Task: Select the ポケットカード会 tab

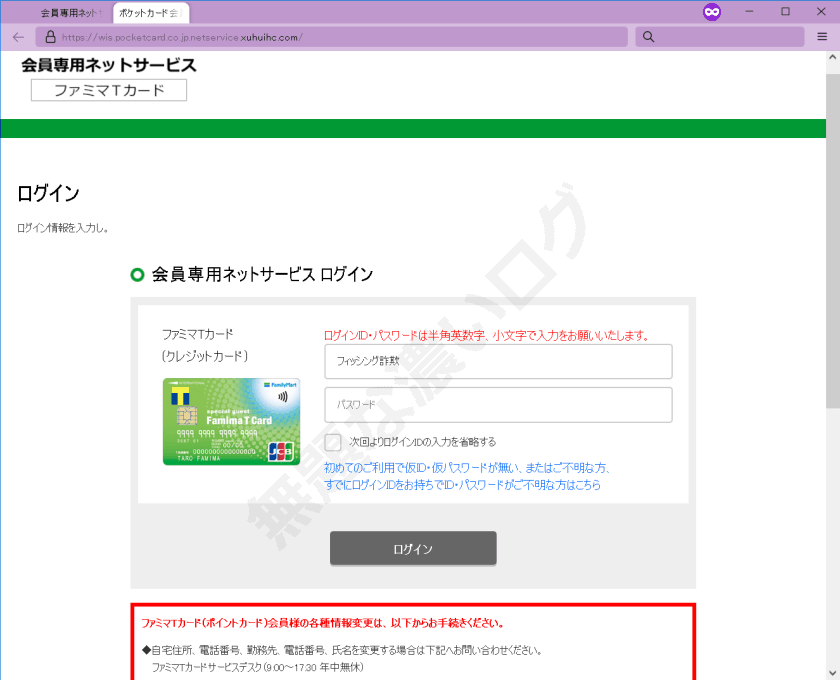Action: (151, 13)
